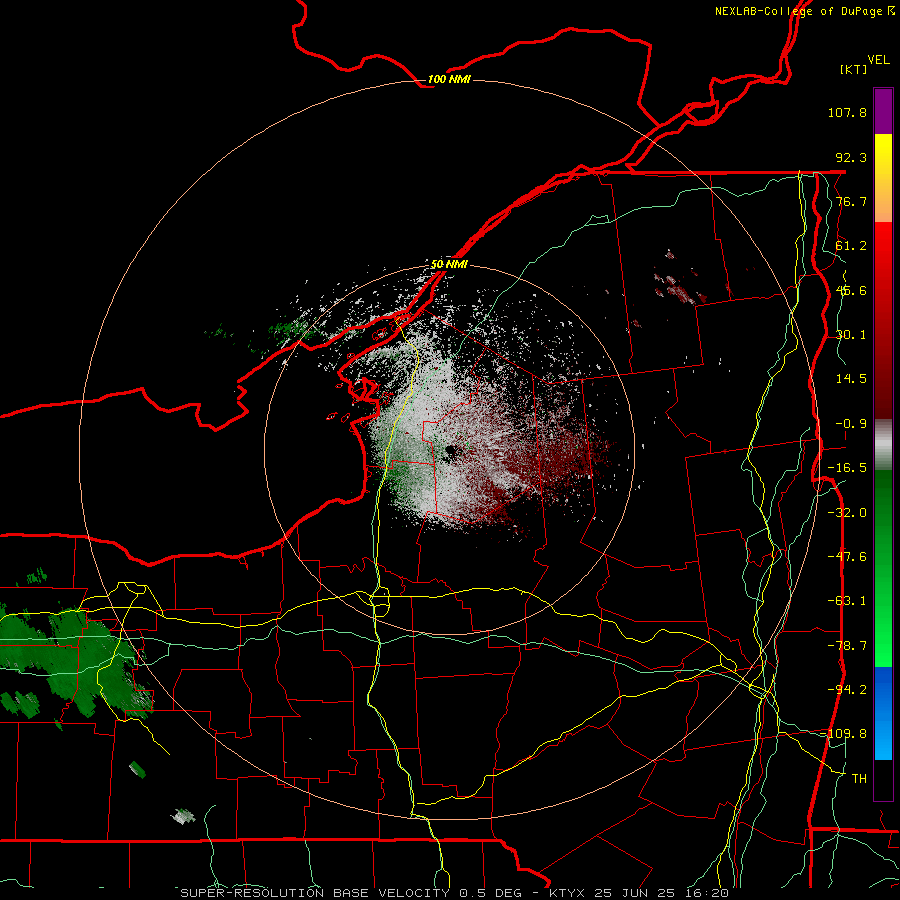The height and width of the screenshot is (900, 900).
Task: Click the gray near-zero segment of color bar
Action: click(x=883, y=445)
